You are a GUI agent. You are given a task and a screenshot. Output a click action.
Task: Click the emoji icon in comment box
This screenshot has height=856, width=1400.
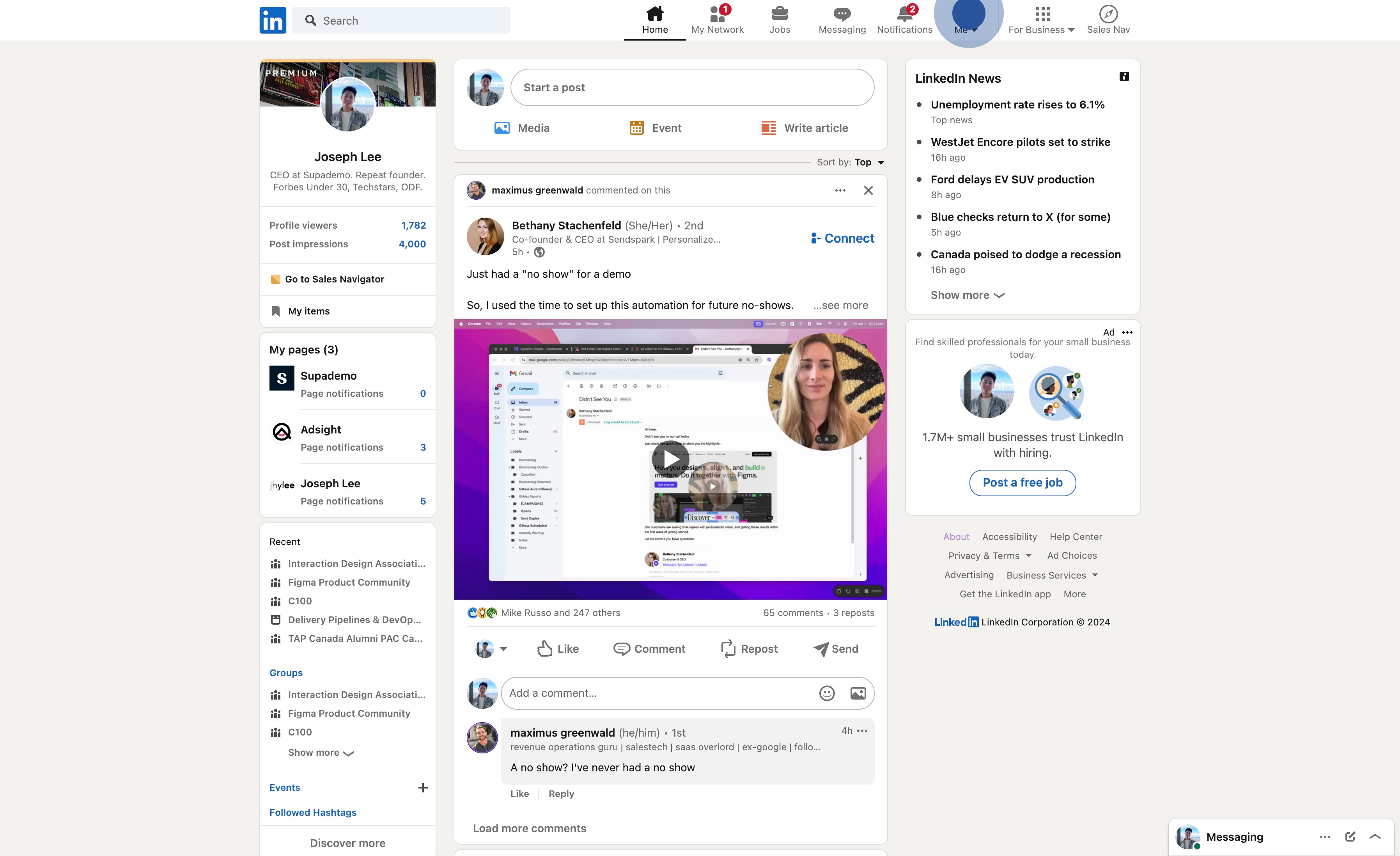pyautogui.click(x=827, y=693)
